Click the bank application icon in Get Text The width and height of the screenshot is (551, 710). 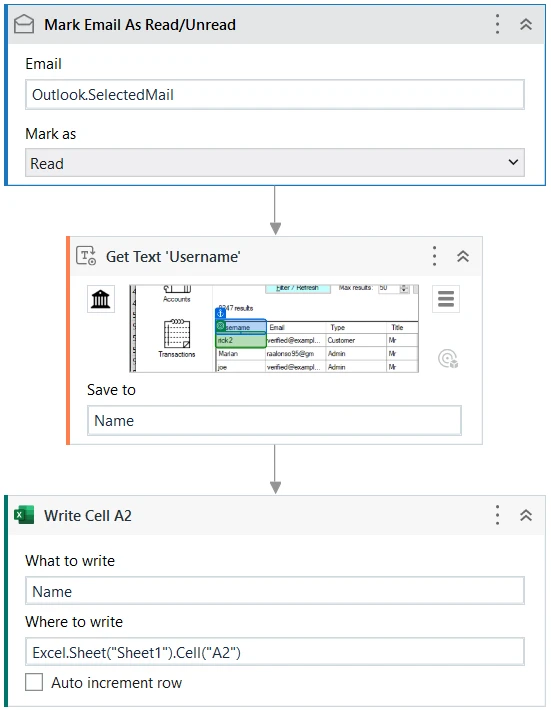click(101, 299)
